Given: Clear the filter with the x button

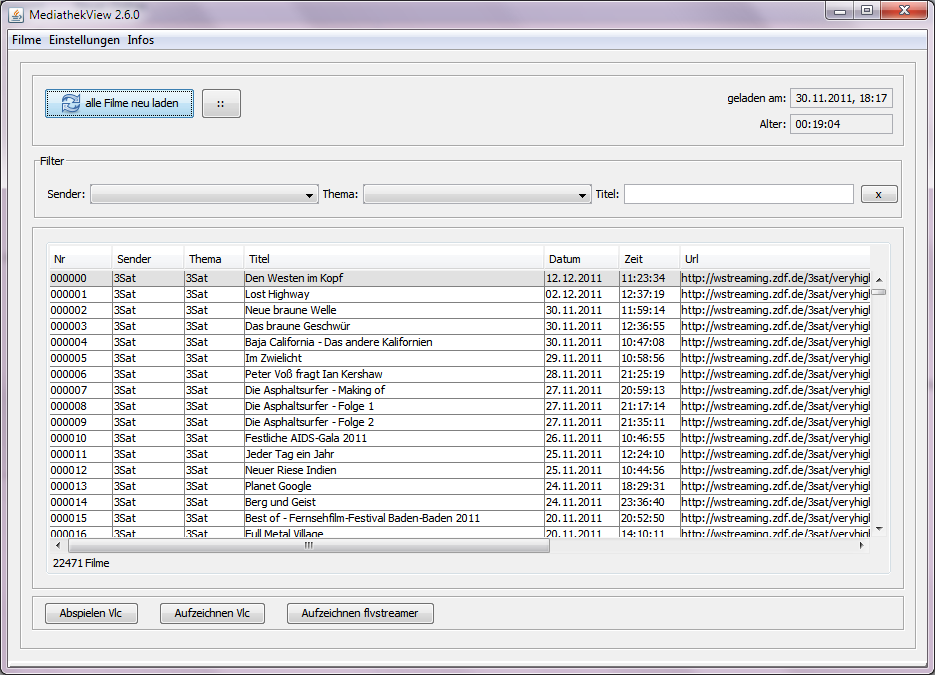Looking at the screenshot, I should tap(879, 194).
